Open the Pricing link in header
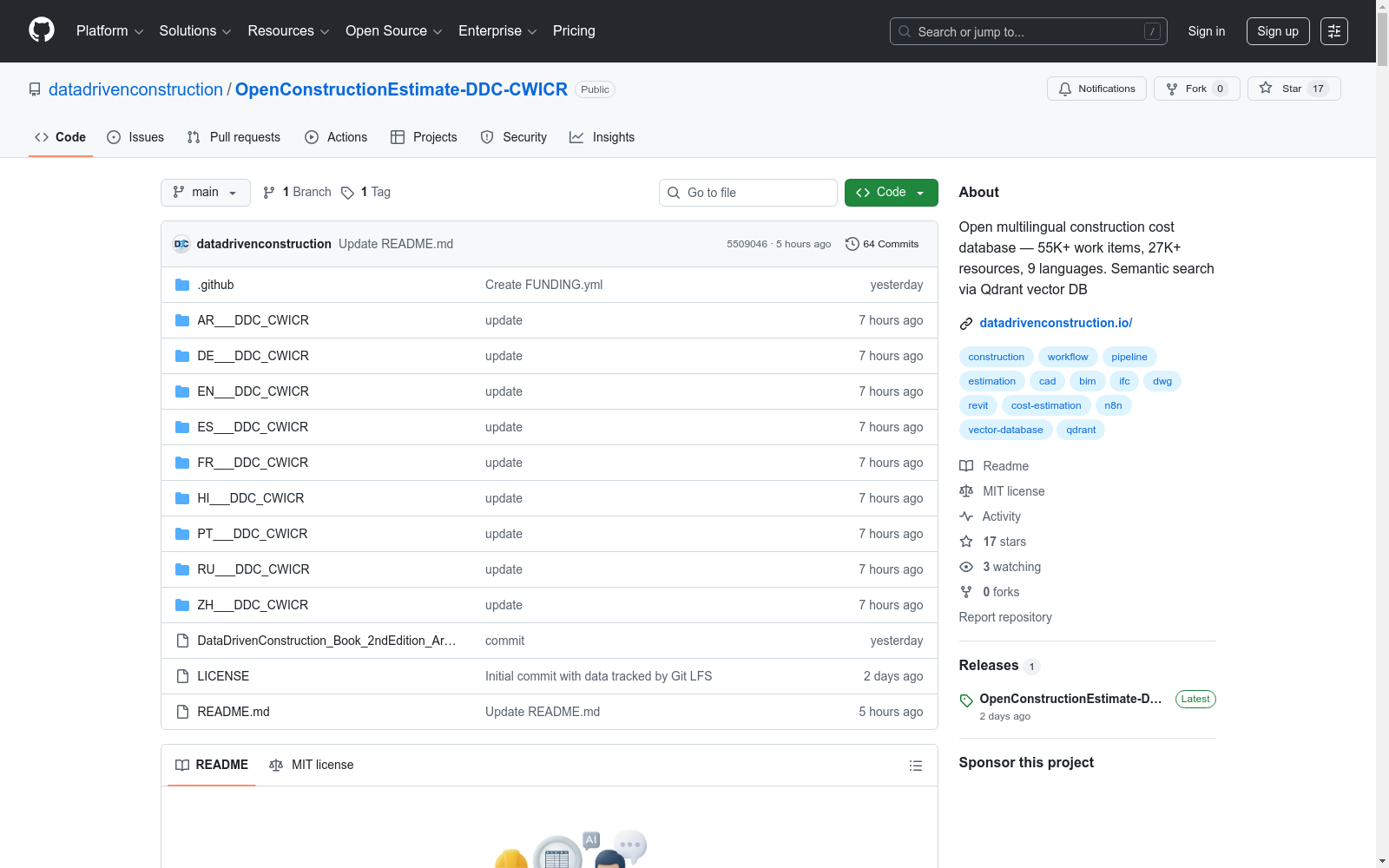Image resolution: width=1389 pixels, height=868 pixels. pos(574,31)
